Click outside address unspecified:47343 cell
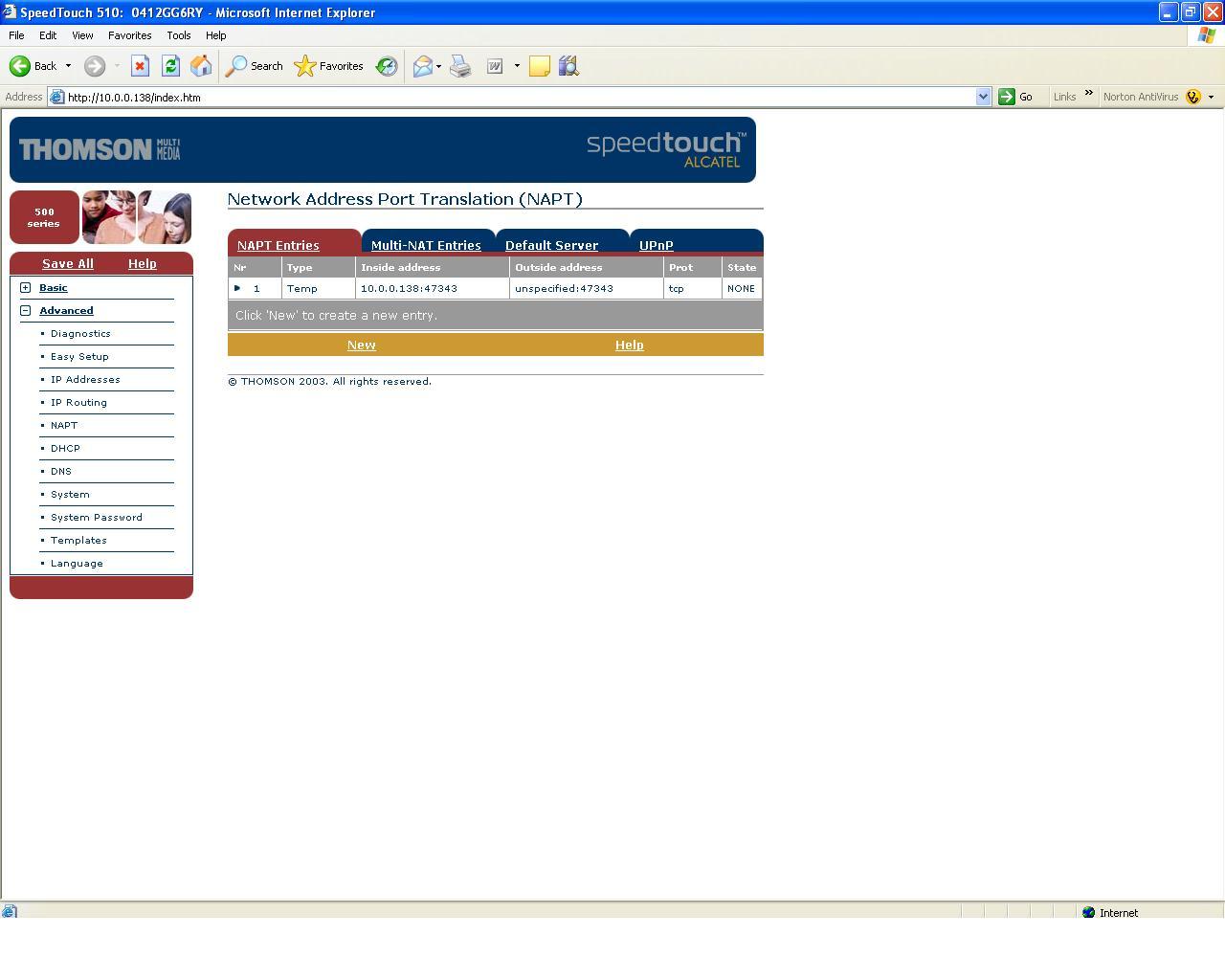Screen dimensions: 1225x980 click(587, 288)
